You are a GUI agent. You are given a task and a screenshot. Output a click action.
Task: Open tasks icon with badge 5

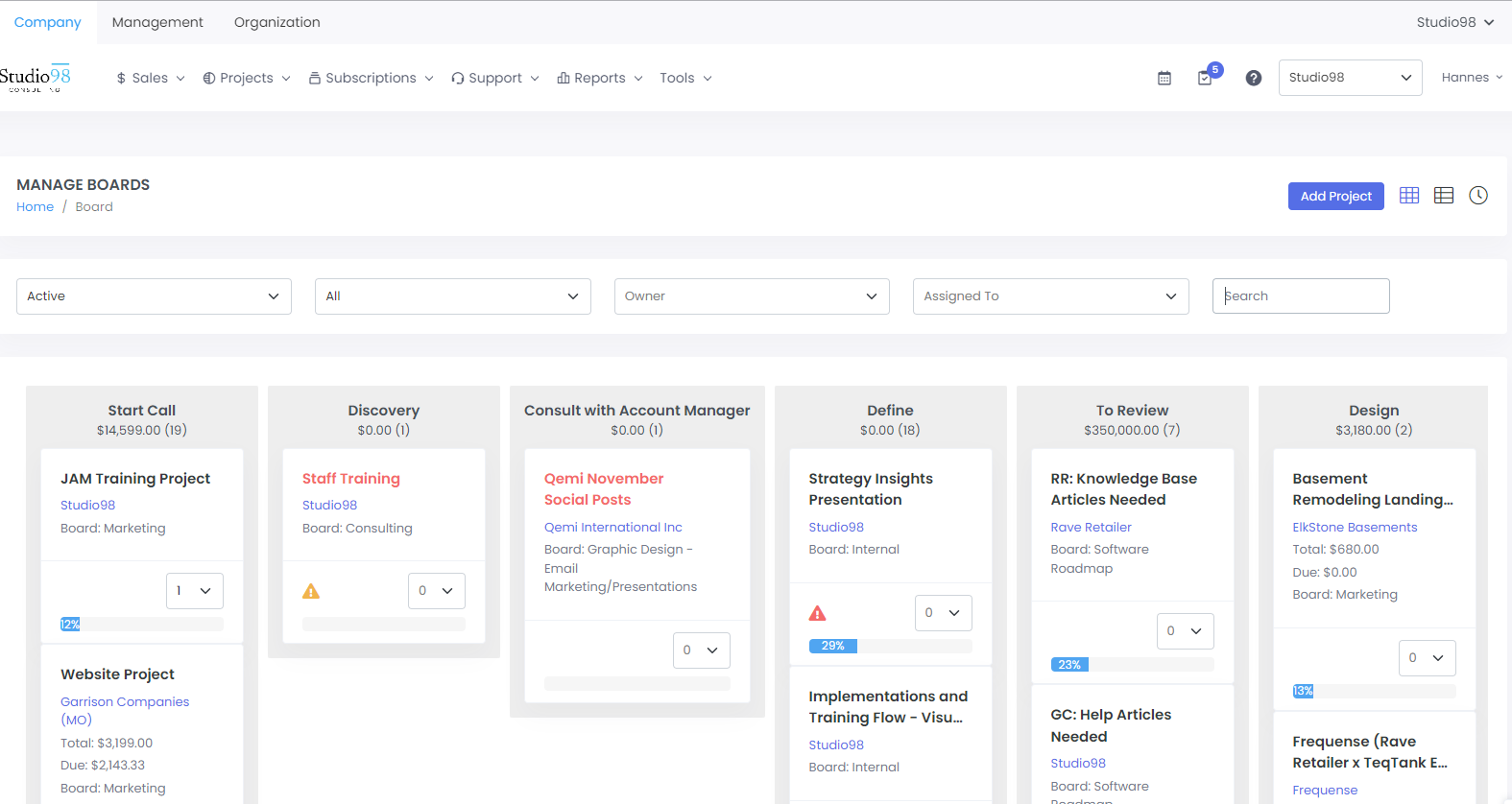(1206, 78)
